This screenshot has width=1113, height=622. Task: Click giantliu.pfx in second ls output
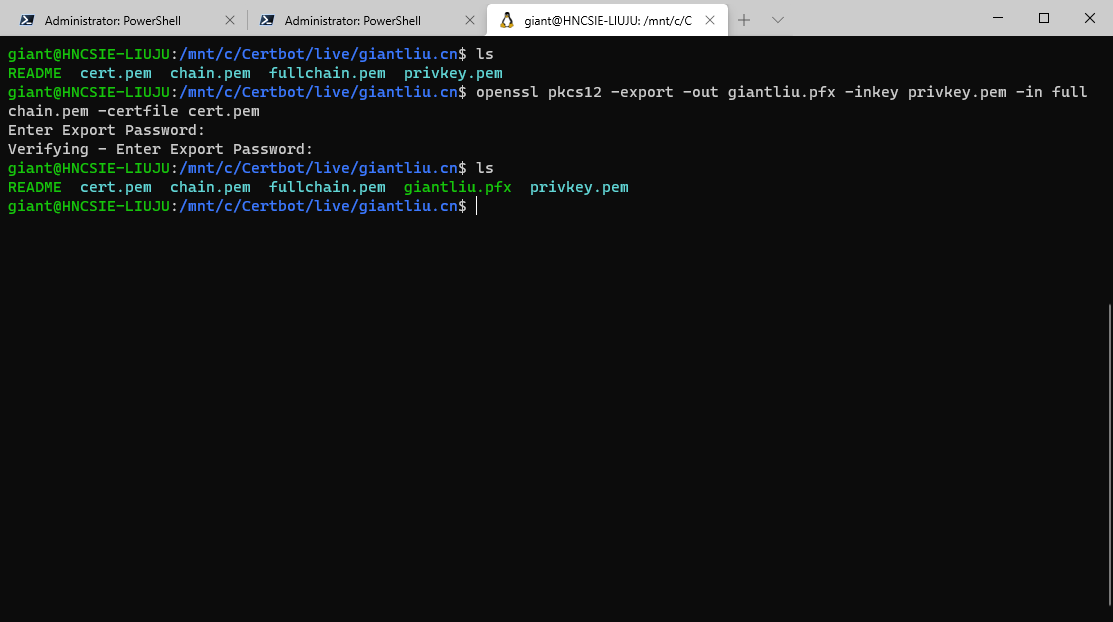click(458, 187)
